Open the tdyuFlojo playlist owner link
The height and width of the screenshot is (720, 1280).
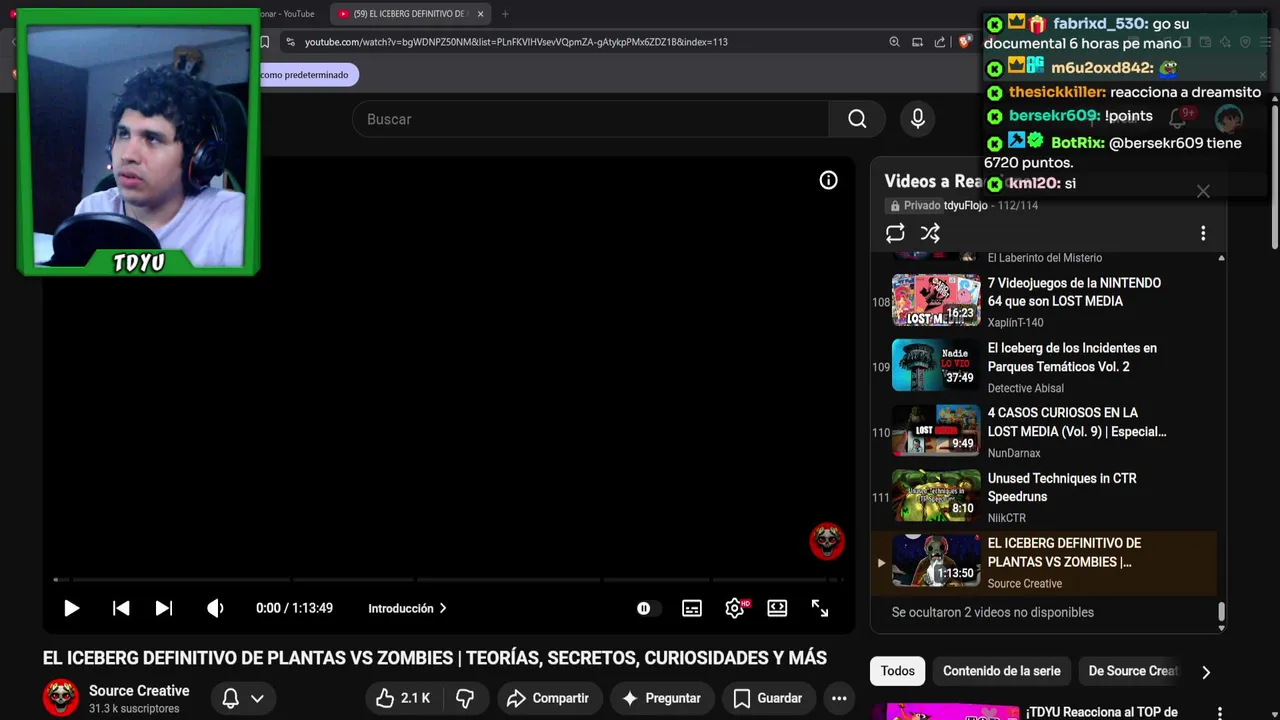(965, 205)
